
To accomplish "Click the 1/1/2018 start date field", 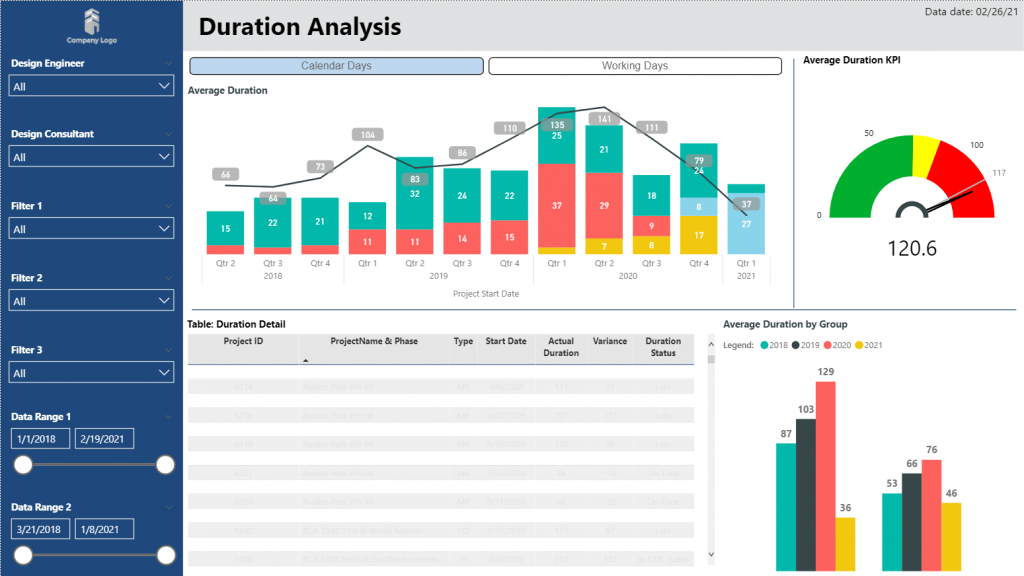I will [x=39, y=438].
